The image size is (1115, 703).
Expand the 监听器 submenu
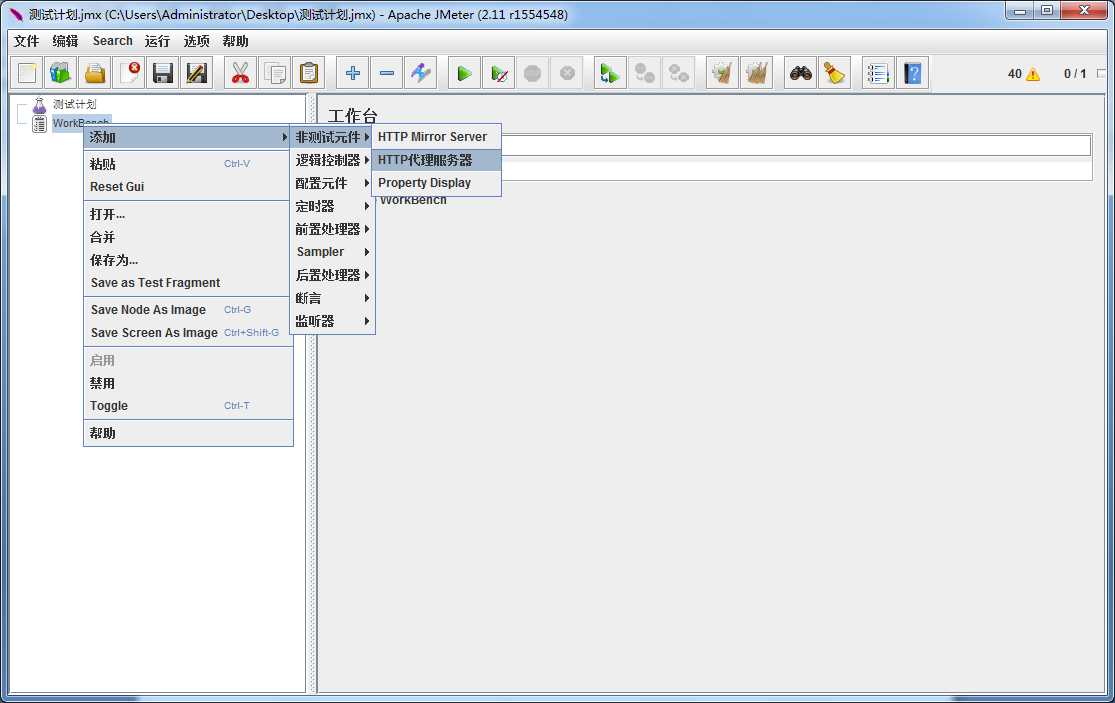point(332,321)
